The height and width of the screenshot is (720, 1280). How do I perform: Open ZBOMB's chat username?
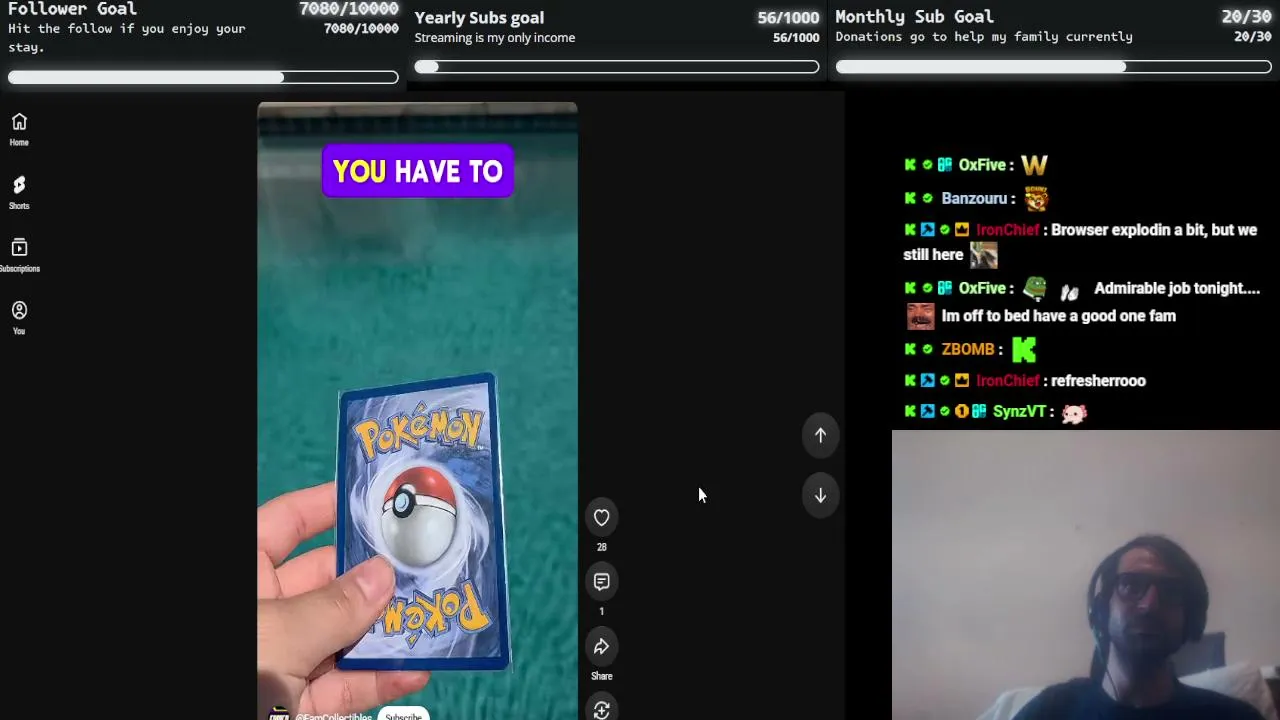click(968, 349)
